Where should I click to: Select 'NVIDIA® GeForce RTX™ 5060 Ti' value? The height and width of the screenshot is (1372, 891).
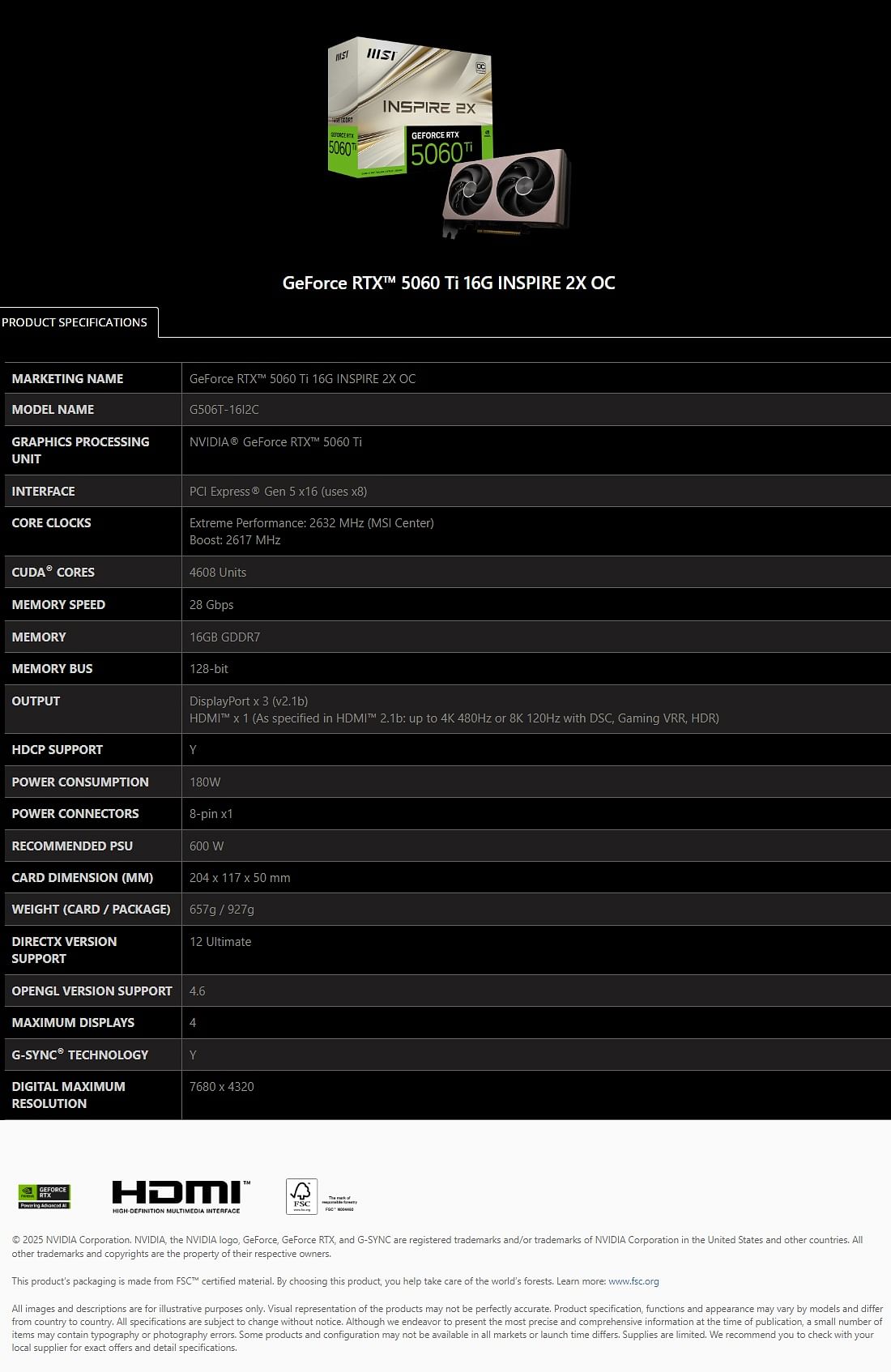[275, 442]
